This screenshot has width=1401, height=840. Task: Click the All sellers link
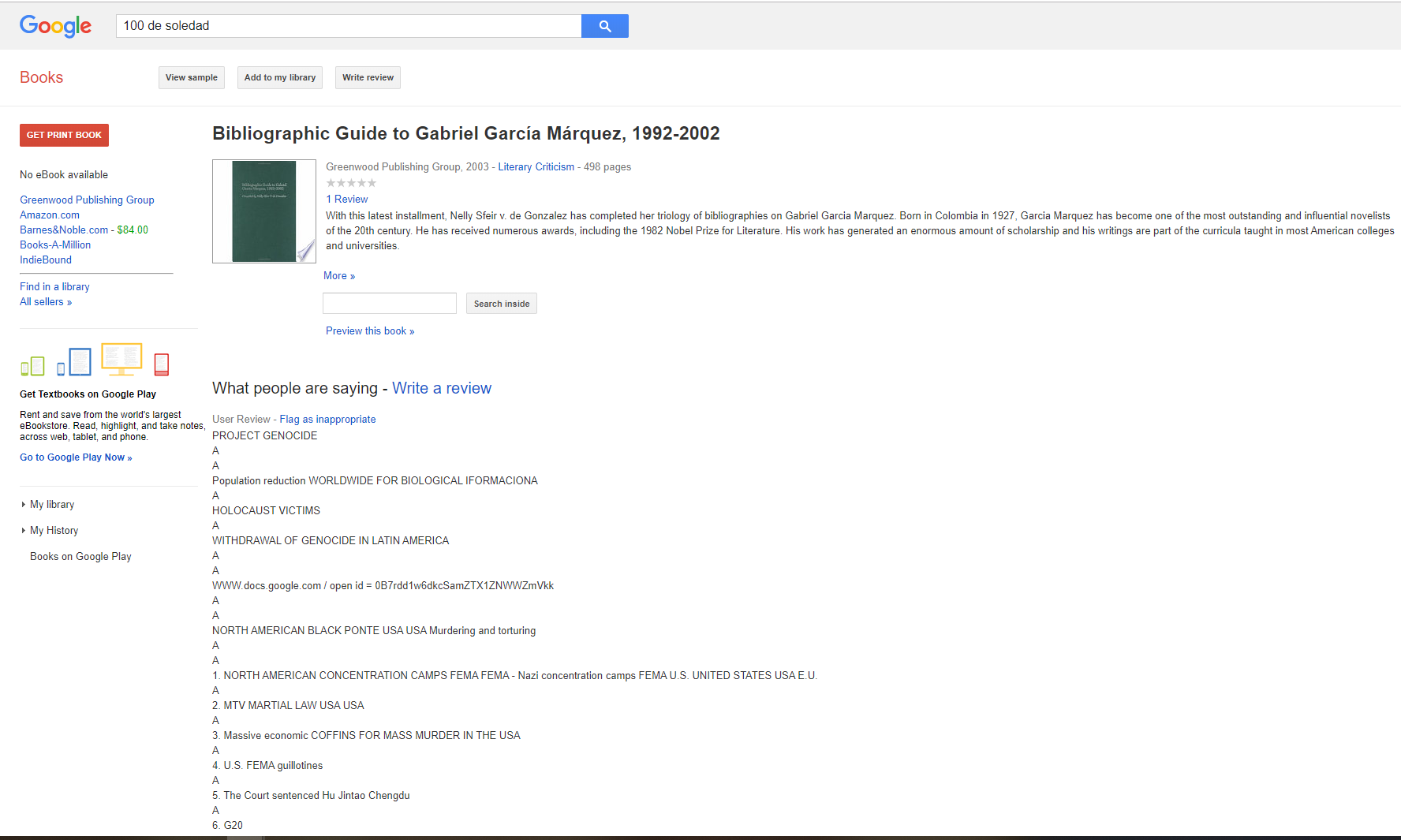click(x=46, y=302)
